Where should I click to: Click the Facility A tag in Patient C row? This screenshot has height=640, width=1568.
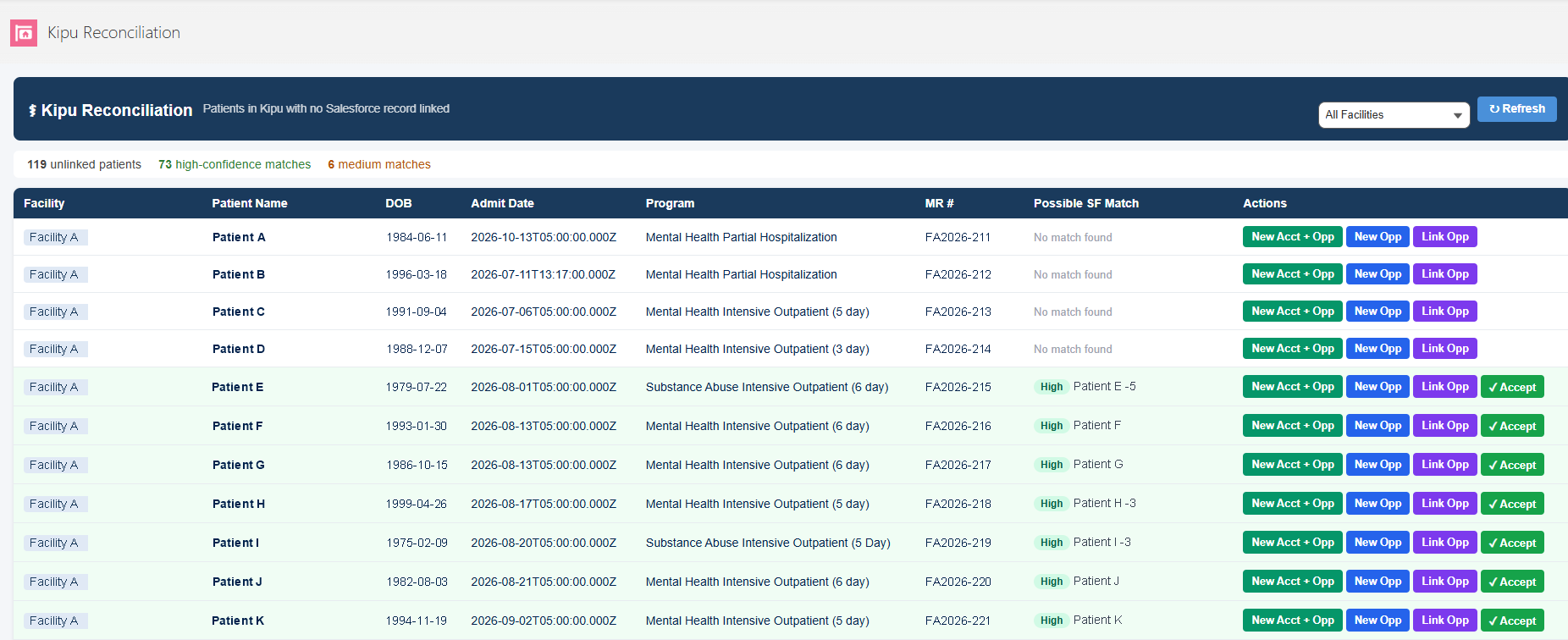(x=55, y=312)
